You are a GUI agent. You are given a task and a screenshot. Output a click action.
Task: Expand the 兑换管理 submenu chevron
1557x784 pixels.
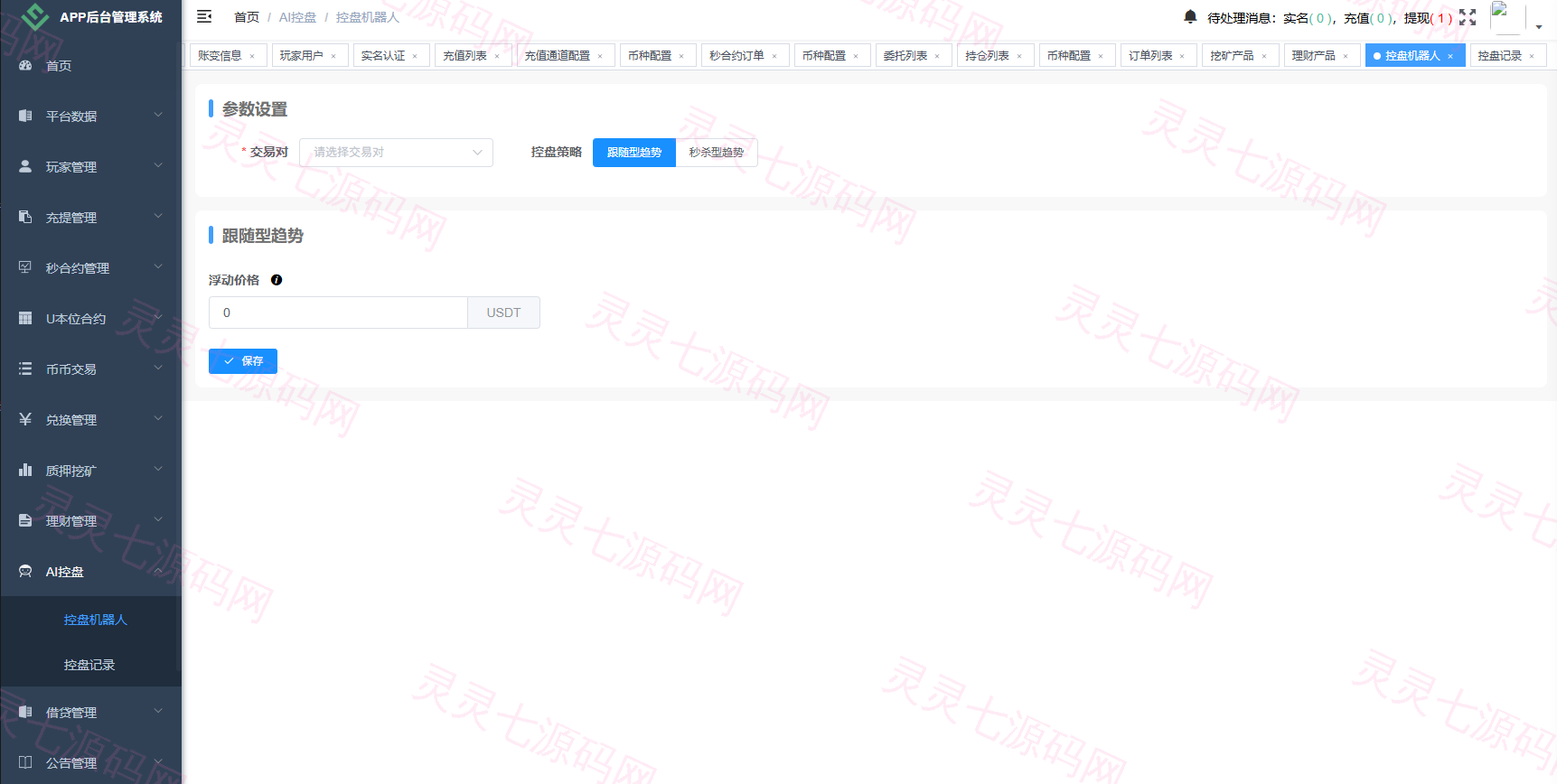click(158, 419)
